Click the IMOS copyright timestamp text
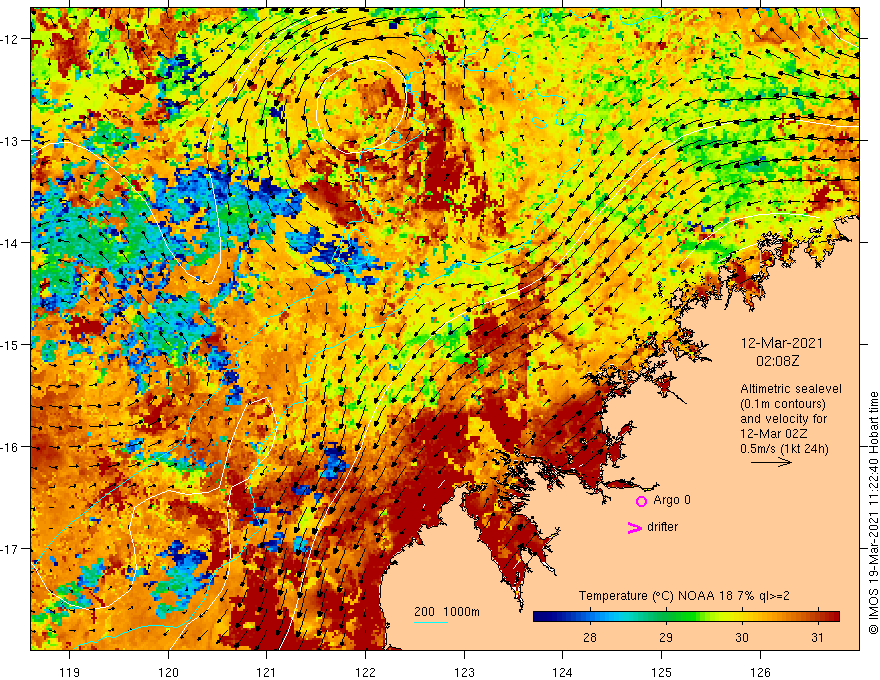 (x=873, y=513)
